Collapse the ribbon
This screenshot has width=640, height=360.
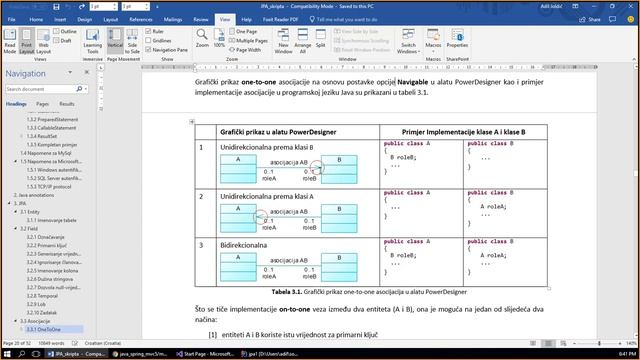coord(634,59)
